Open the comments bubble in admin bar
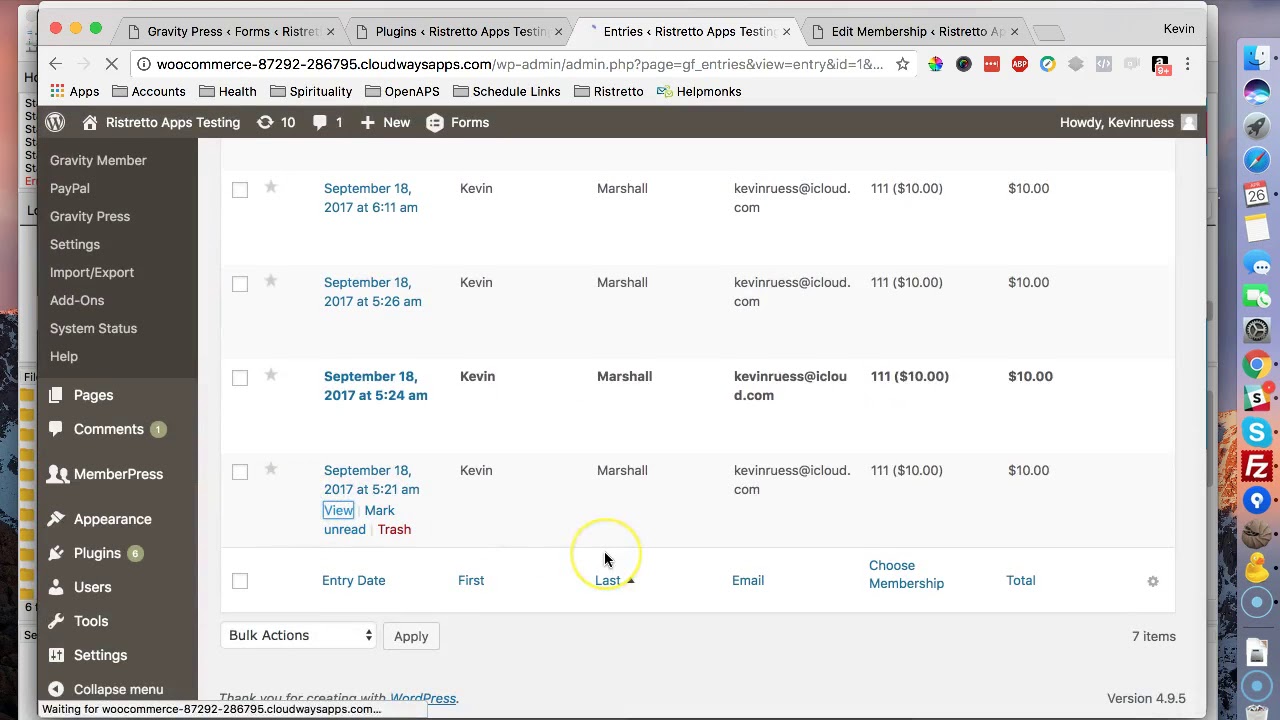This screenshot has width=1280, height=720. tap(327, 122)
